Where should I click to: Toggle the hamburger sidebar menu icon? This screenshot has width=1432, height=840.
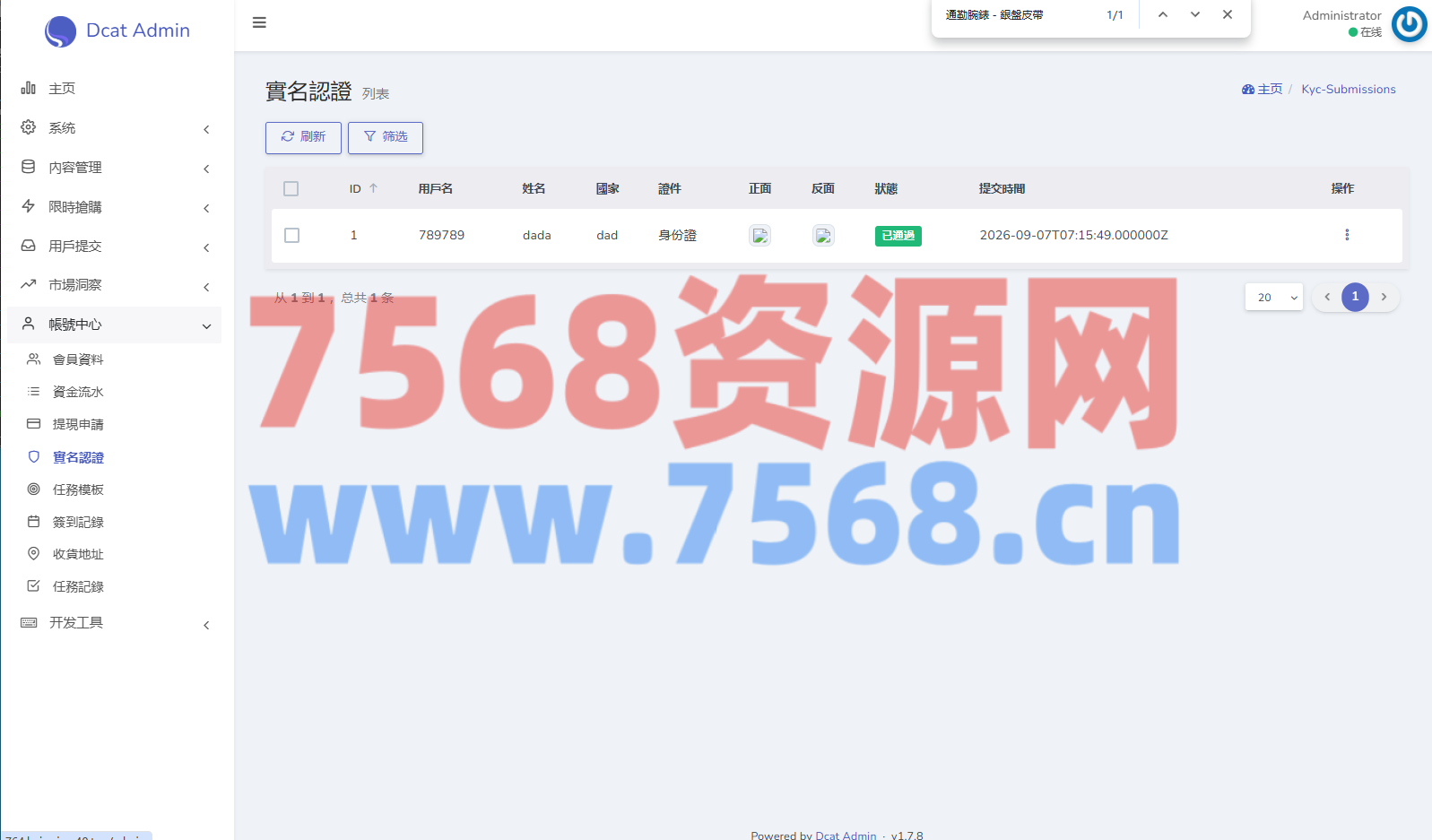click(259, 22)
